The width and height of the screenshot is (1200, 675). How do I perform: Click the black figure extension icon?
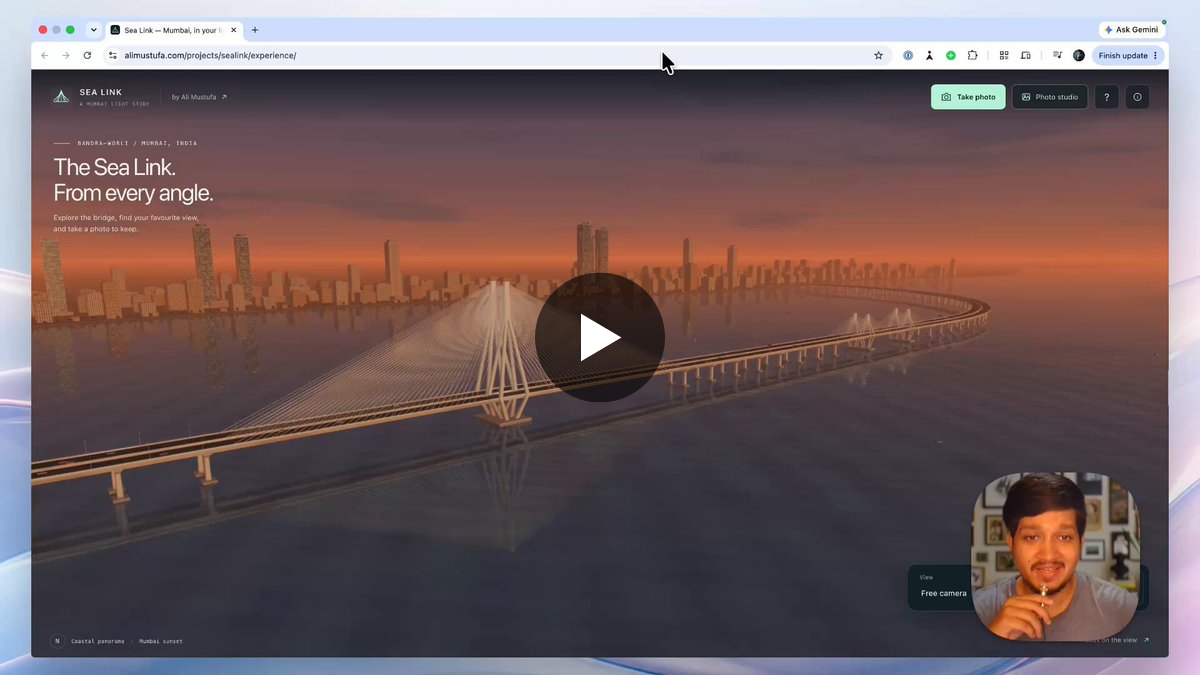(929, 56)
